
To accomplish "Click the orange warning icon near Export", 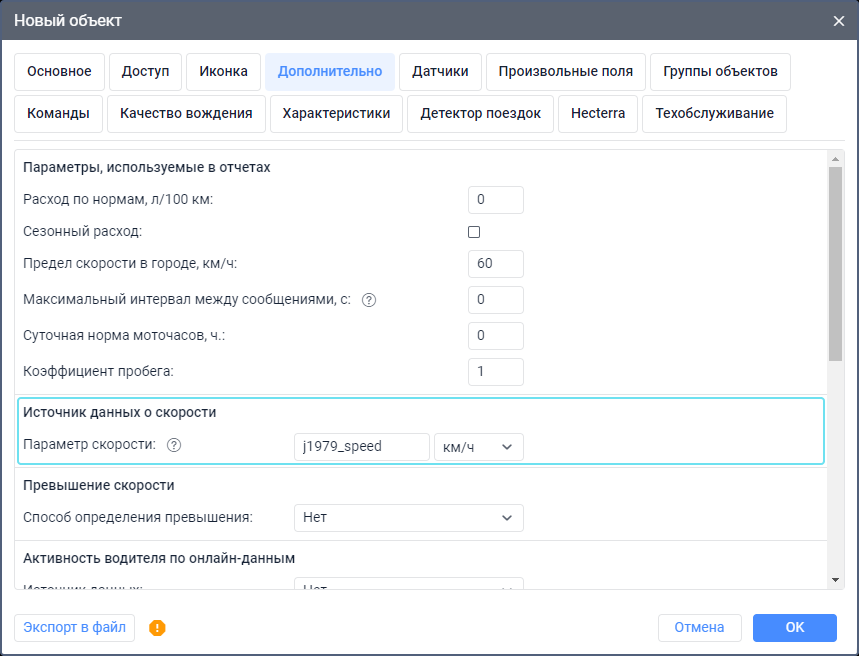I will [x=157, y=628].
